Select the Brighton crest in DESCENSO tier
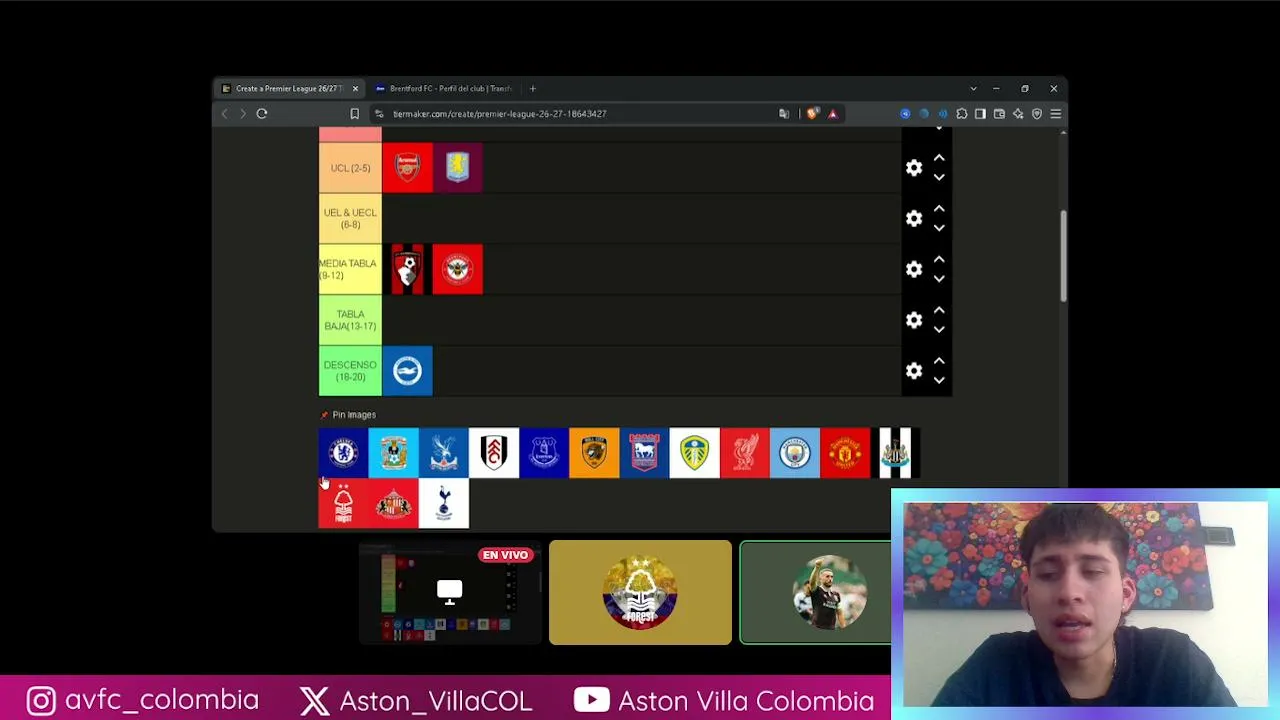Screen dimensions: 1280x720 point(407,371)
